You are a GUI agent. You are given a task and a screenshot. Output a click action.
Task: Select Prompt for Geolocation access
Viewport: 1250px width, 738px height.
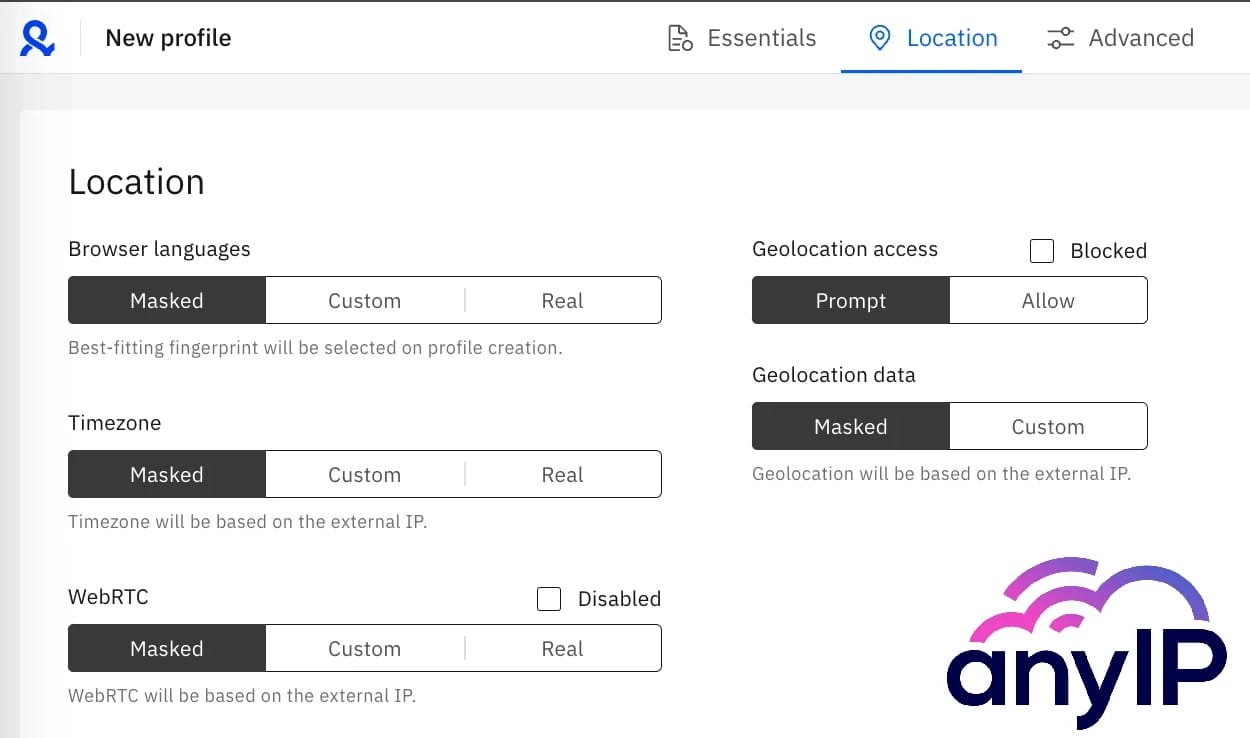849,300
